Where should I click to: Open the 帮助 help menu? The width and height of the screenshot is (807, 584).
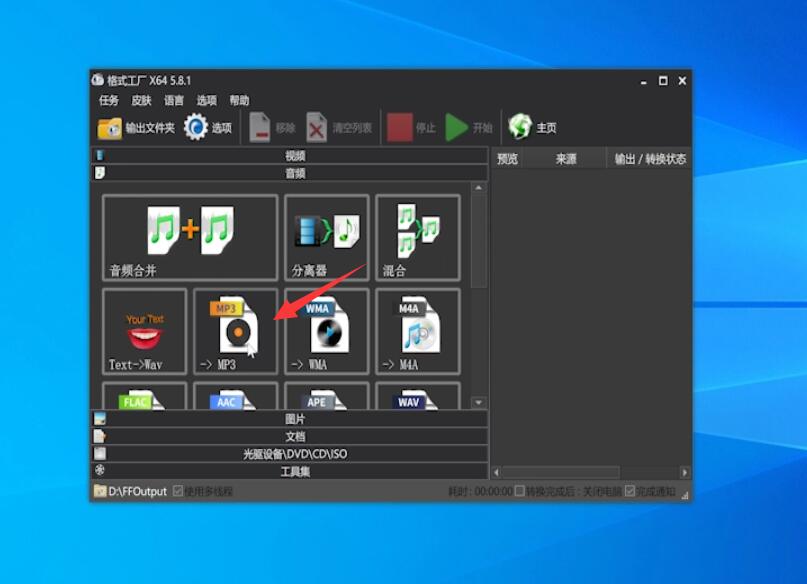(239, 100)
